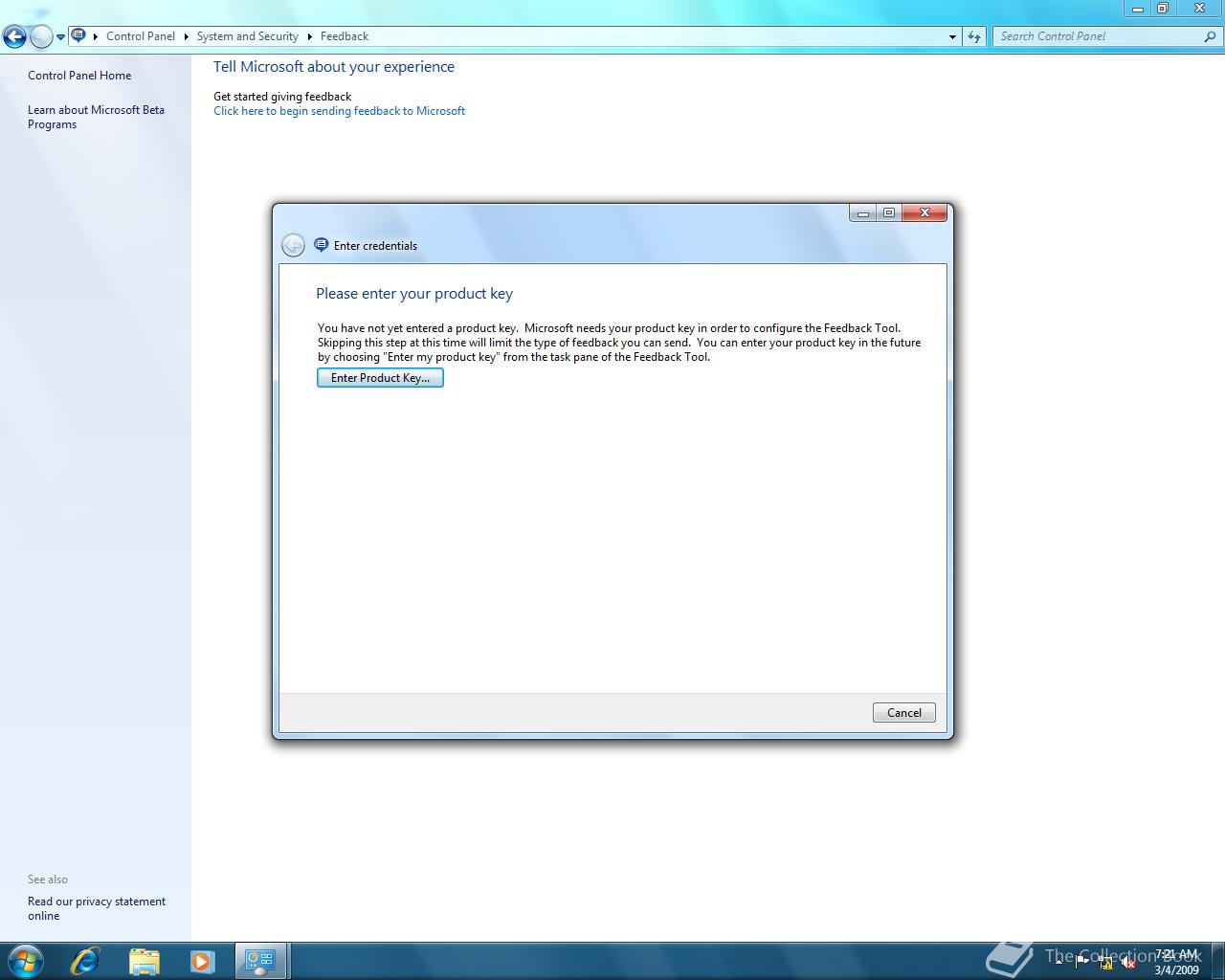Open the recent pages dropdown arrow
Viewport: 1225px width, 980px height.
(60, 37)
